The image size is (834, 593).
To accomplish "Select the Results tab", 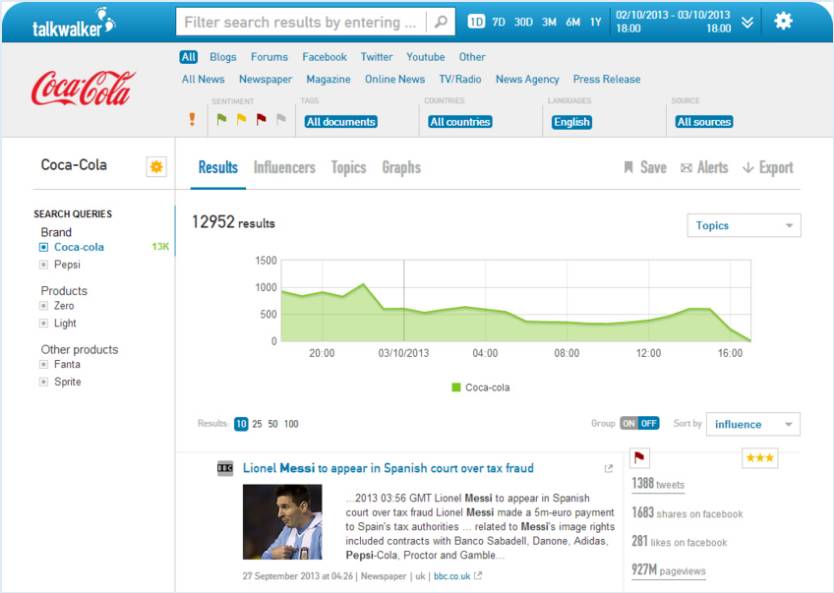I will click(218, 168).
